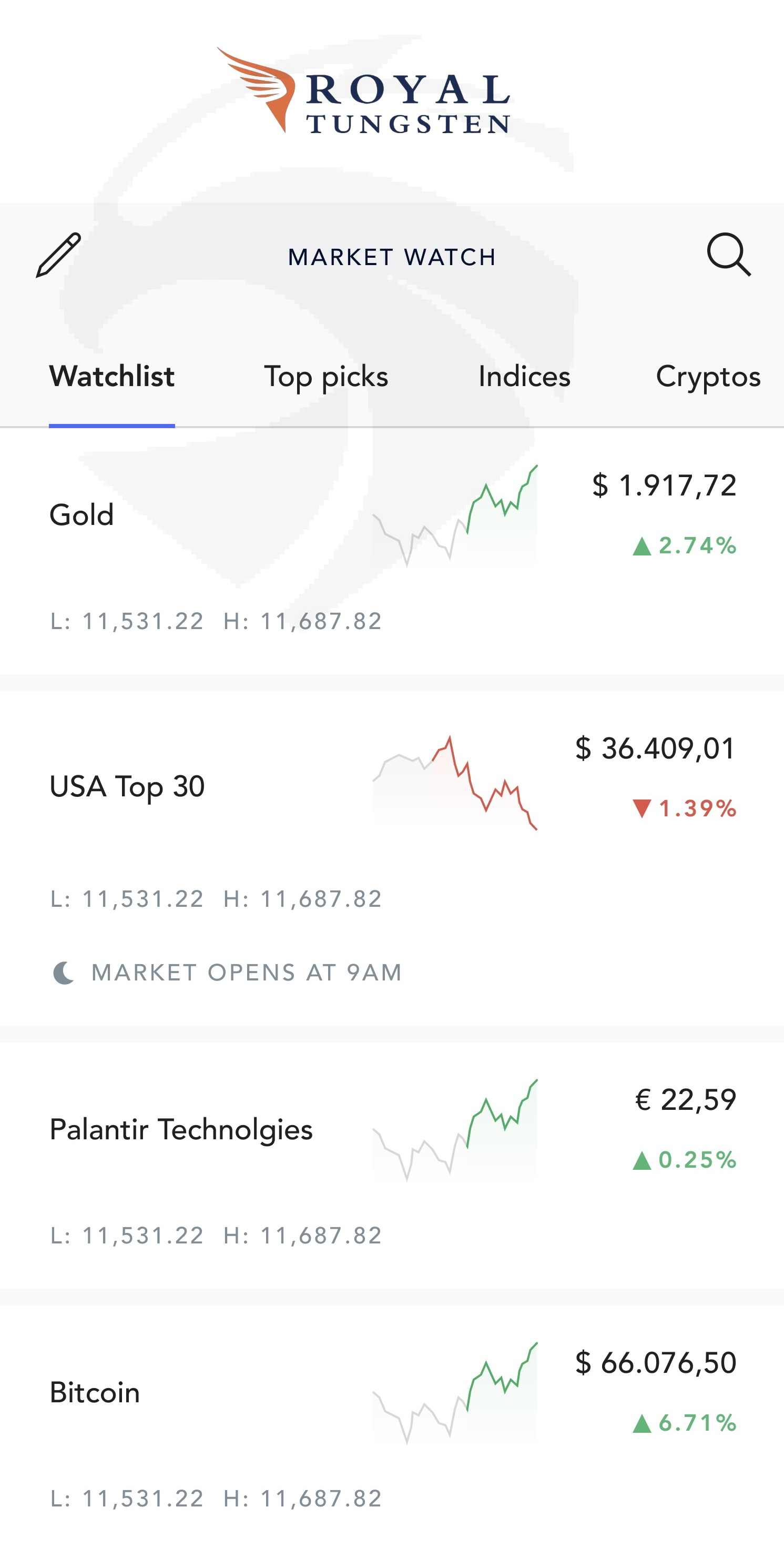Tap Bitcoin's green up arrow
This screenshot has width=784, height=1548.
[642, 1424]
